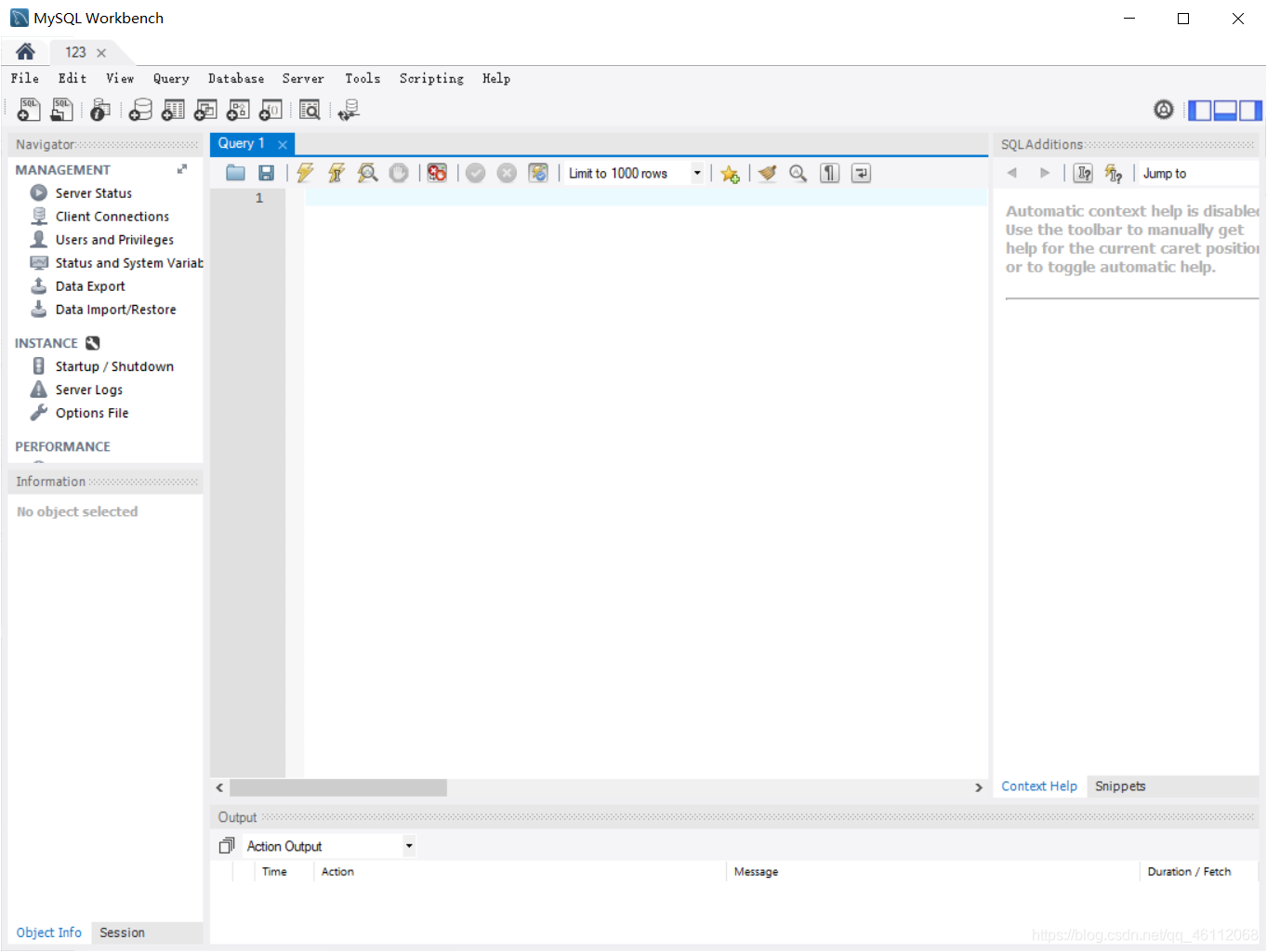Select the Session tab

122,932
